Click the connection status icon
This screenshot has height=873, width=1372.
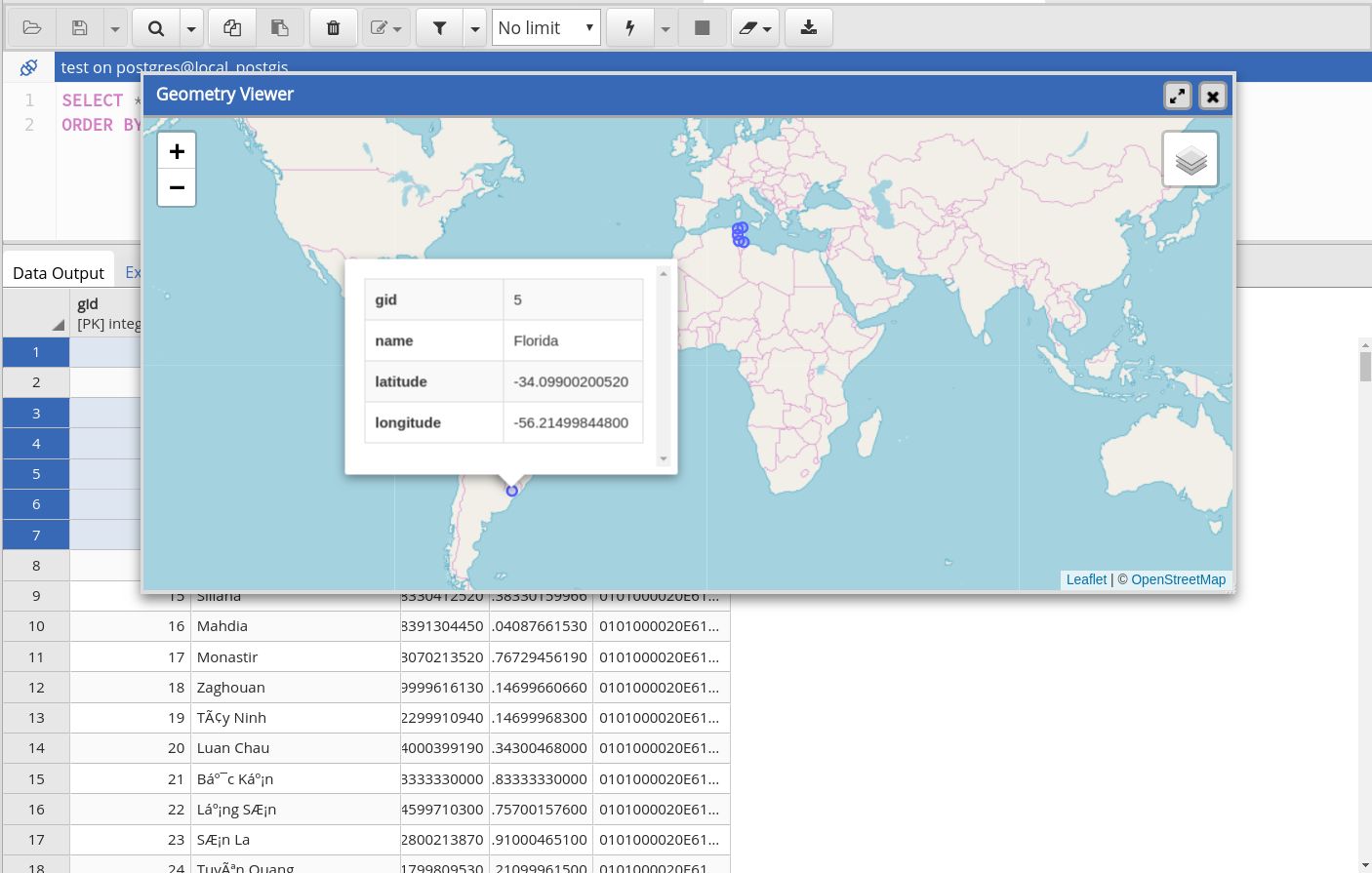28,67
